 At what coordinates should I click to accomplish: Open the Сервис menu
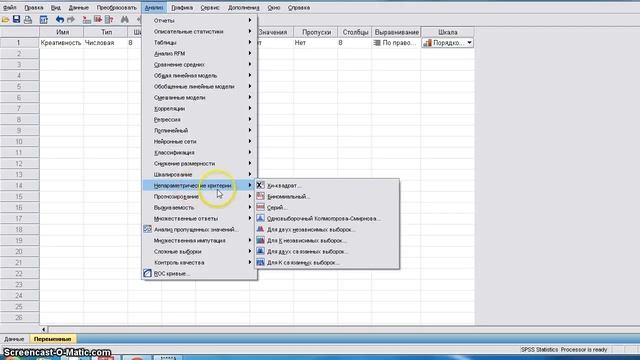pyautogui.click(x=210, y=8)
